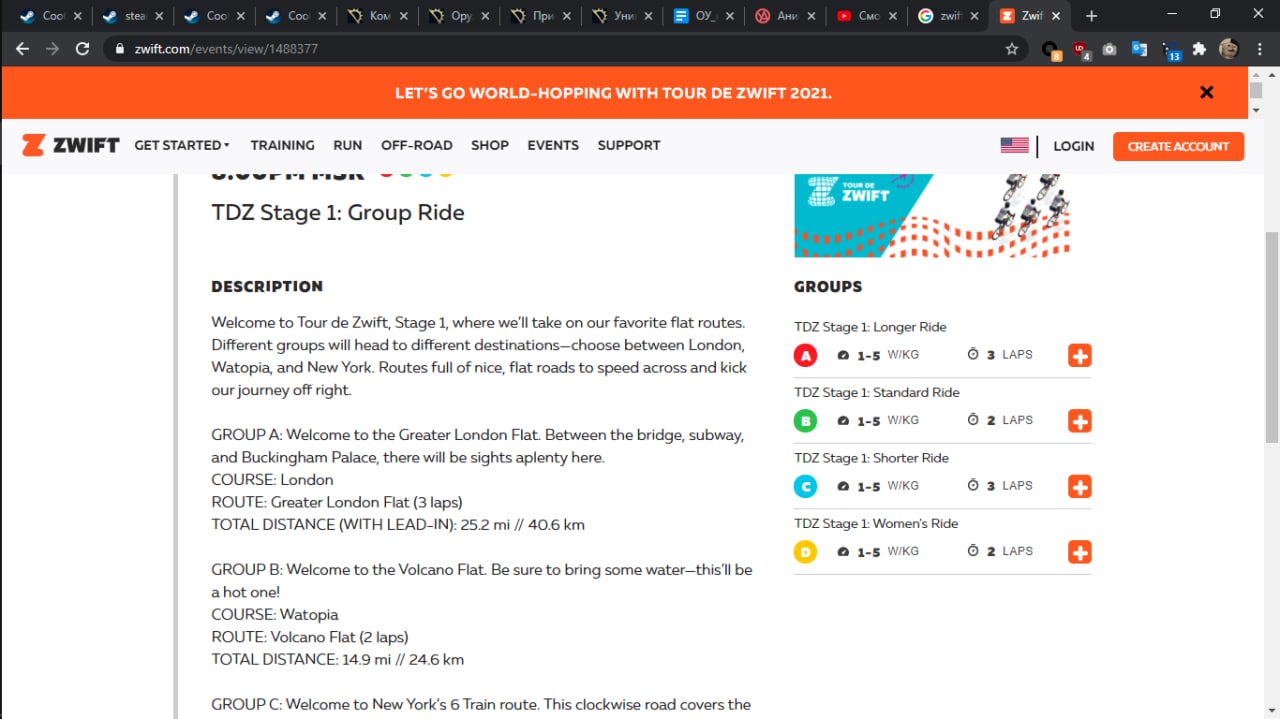Open the Google Translate extension

[1140, 48]
